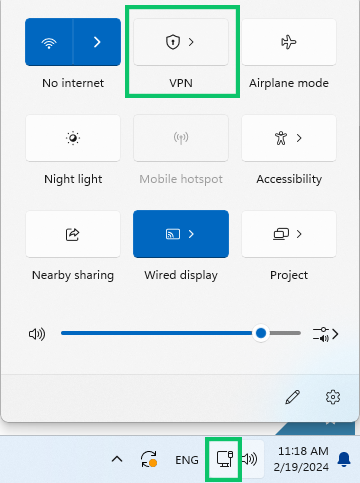Open the Wired display cast tile
This screenshot has width=360, height=483.
coord(181,234)
